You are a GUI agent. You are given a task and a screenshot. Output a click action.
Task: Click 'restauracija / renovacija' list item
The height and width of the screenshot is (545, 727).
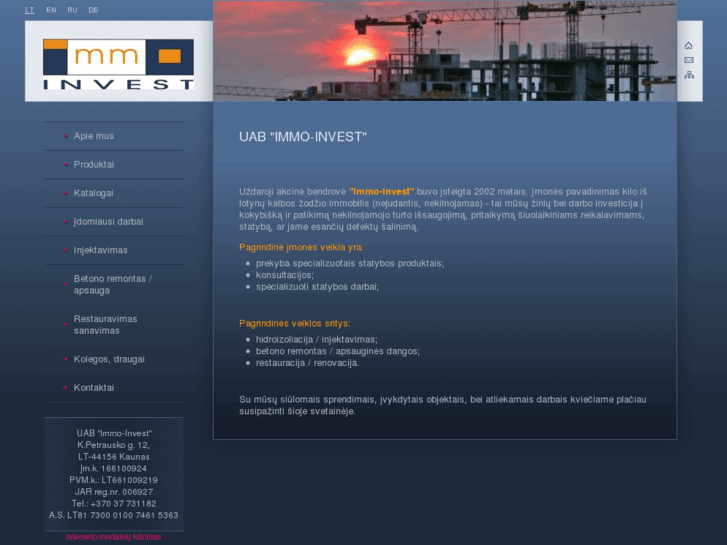(307, 363)
